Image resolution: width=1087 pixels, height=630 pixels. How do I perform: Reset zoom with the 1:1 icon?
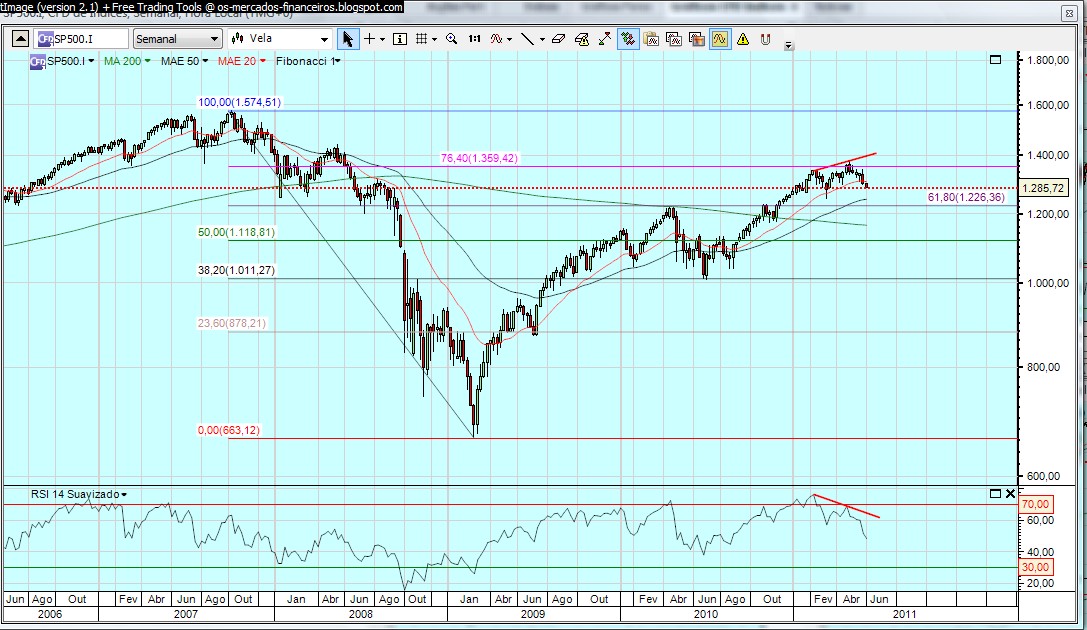tap(474, 39)
